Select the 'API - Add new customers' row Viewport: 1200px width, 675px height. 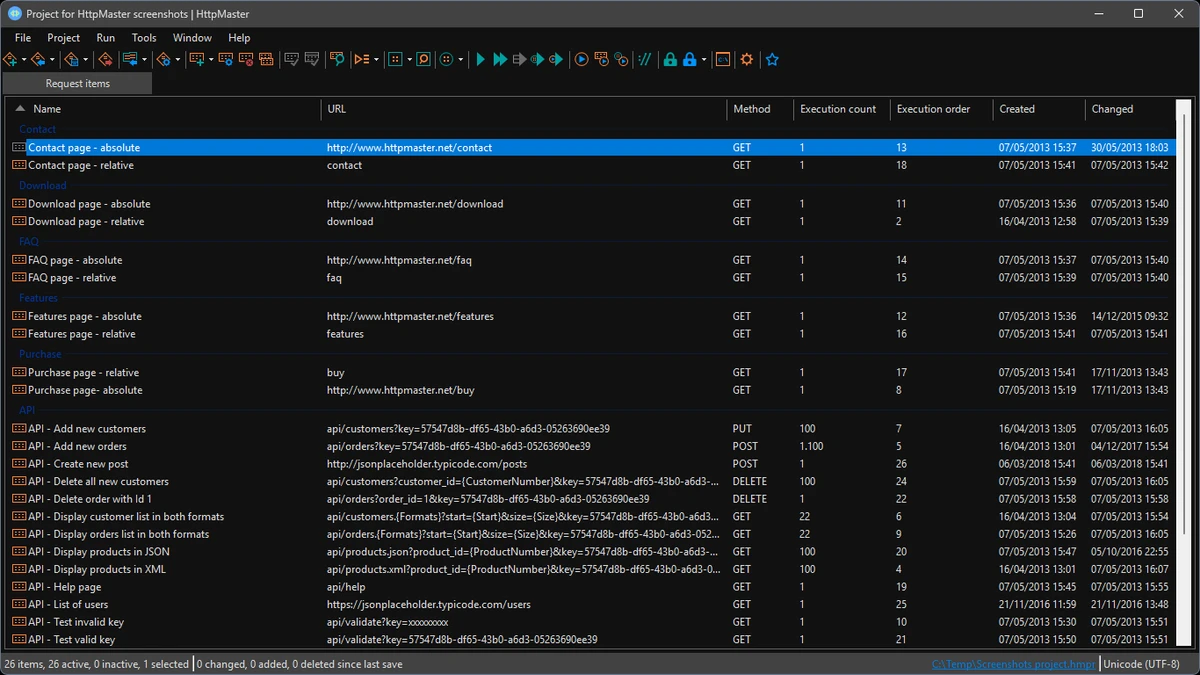[590, 429]
